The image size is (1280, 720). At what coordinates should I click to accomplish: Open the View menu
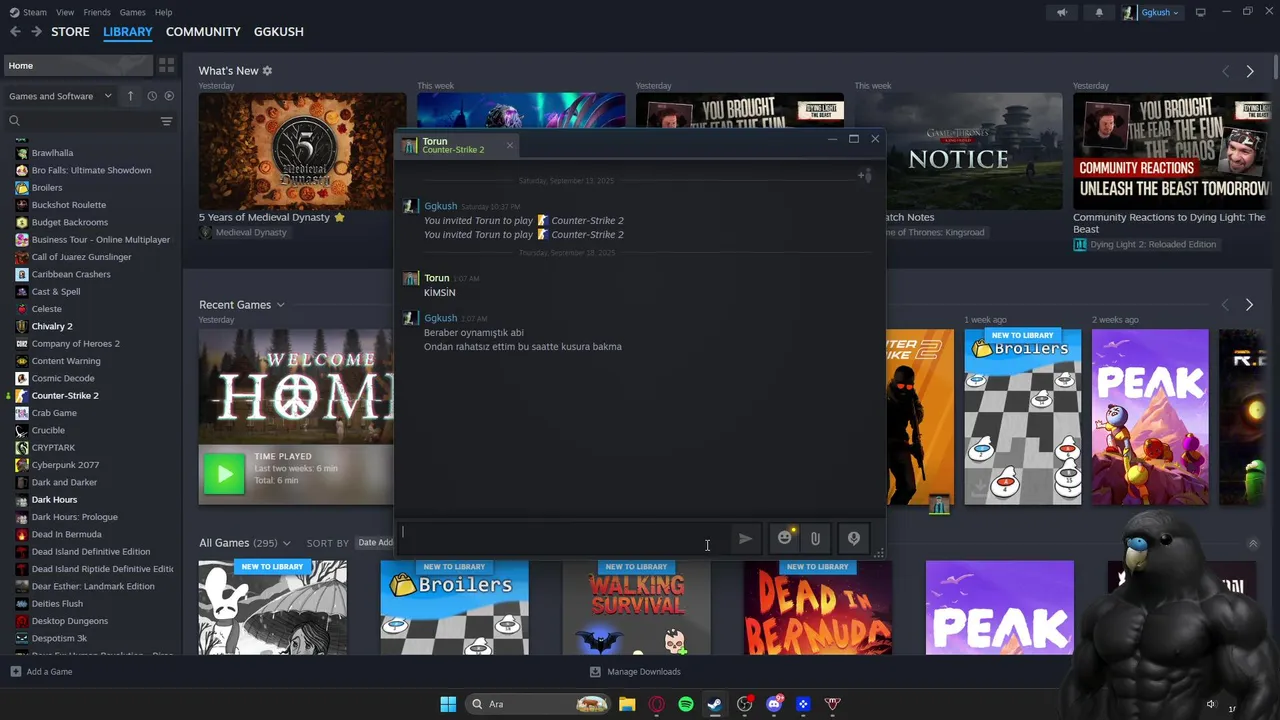[x=65, y=12]
